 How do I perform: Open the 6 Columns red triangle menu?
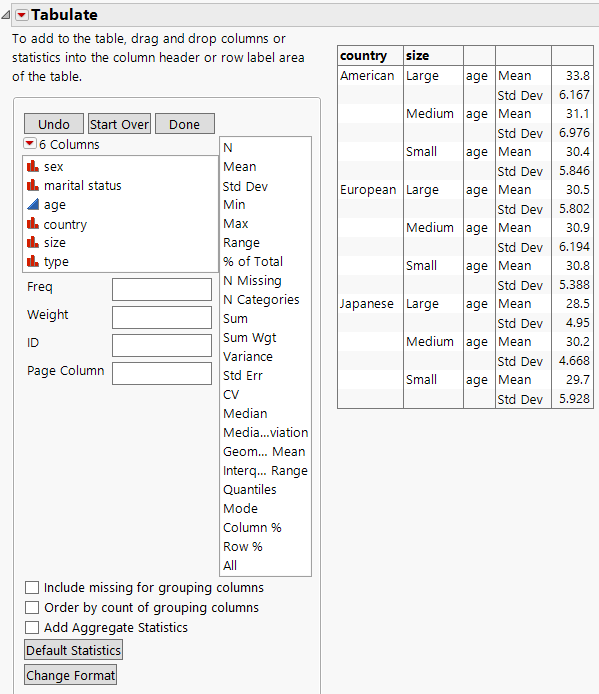[x=29, y=143]
